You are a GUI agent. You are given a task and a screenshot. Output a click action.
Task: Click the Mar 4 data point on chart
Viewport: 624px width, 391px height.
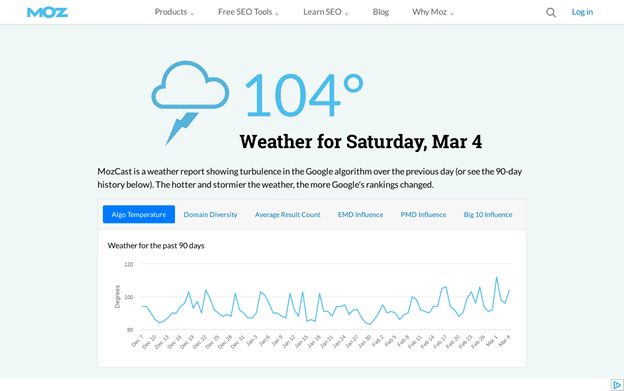pos(509,290)
